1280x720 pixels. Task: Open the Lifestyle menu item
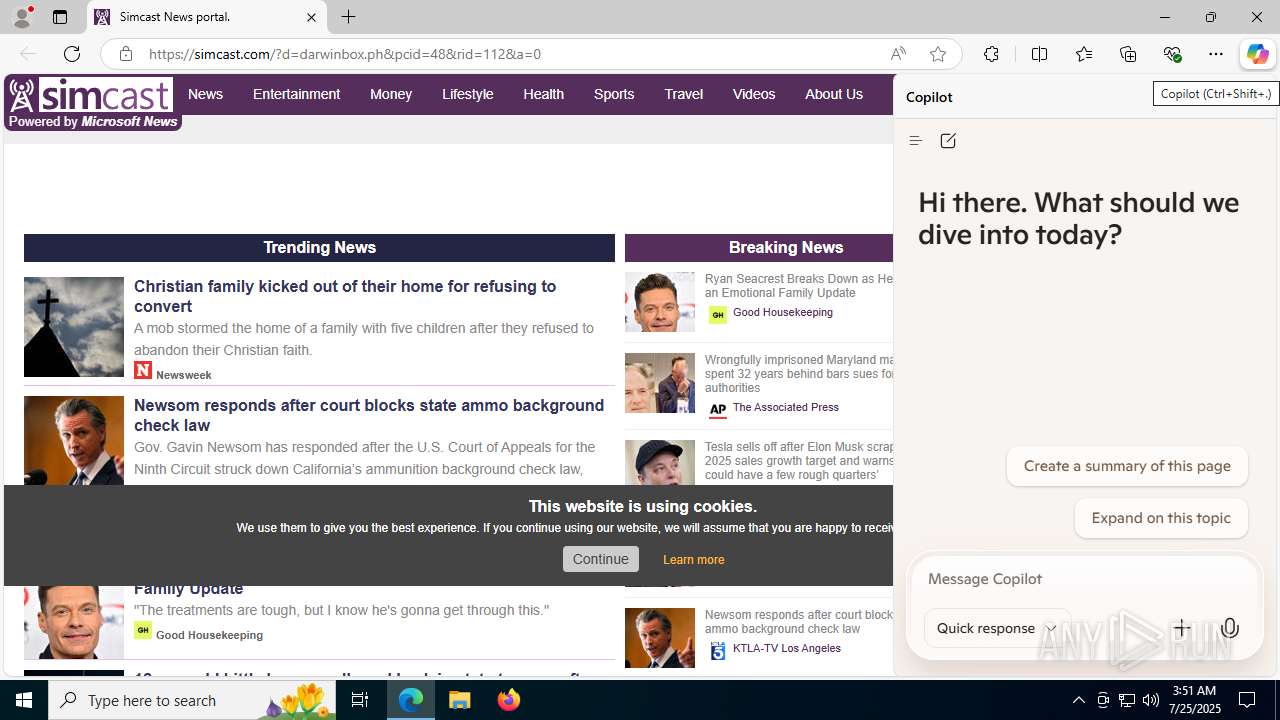tap(468, 94)
